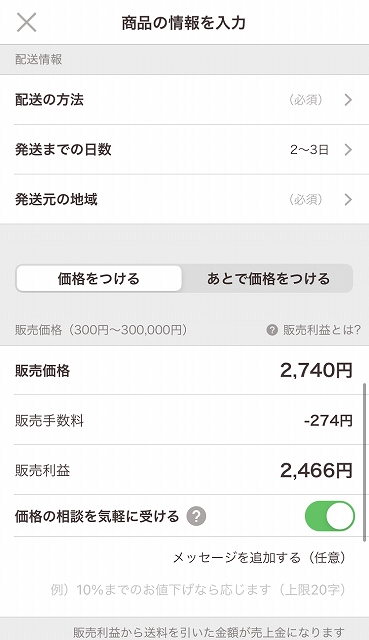The height and width of the screenshot is (640, 369).
Task: Toggle 価格の相談を気軽に受ける switch off
Action: point(330,516)
